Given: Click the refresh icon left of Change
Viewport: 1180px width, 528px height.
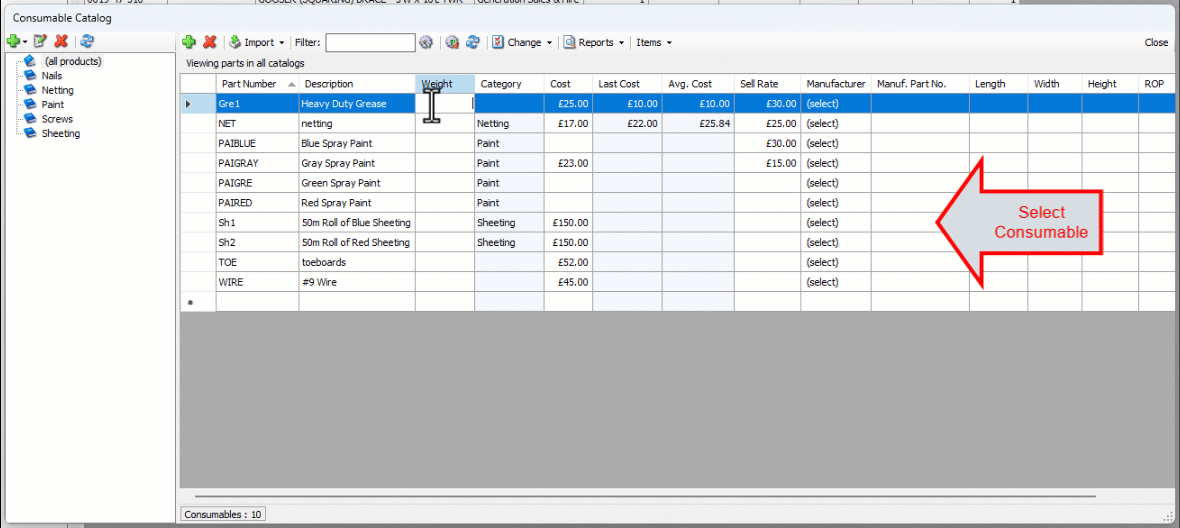Looking at the screenshot, I should (x=473, y=43).
